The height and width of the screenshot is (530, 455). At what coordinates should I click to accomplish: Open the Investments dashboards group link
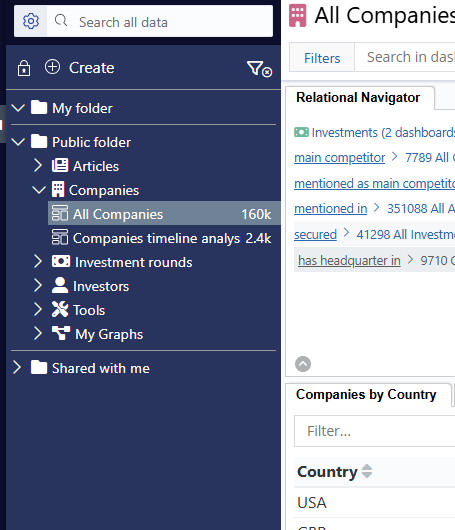[x=383, y=132]
